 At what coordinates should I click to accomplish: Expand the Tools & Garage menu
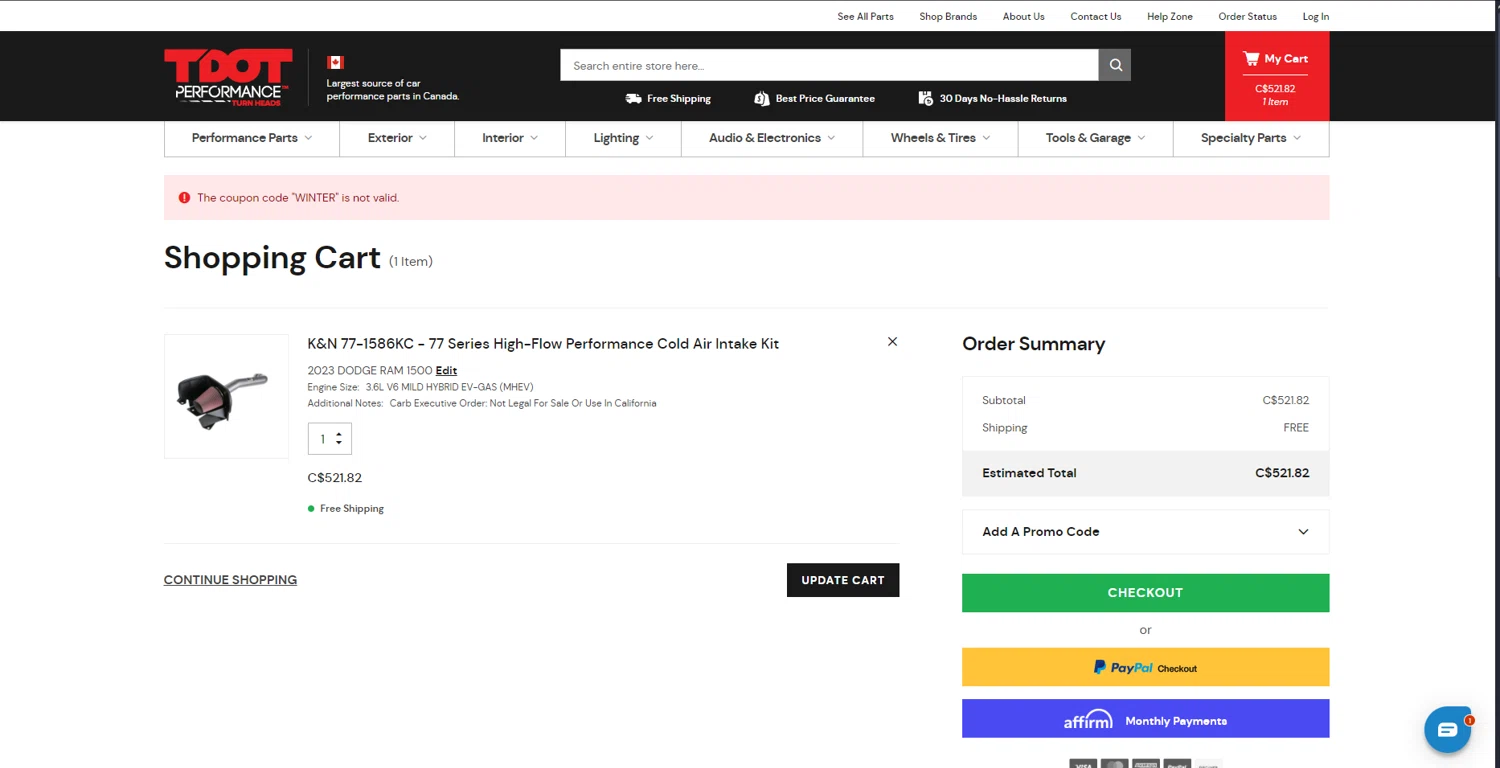point(1095,138)
